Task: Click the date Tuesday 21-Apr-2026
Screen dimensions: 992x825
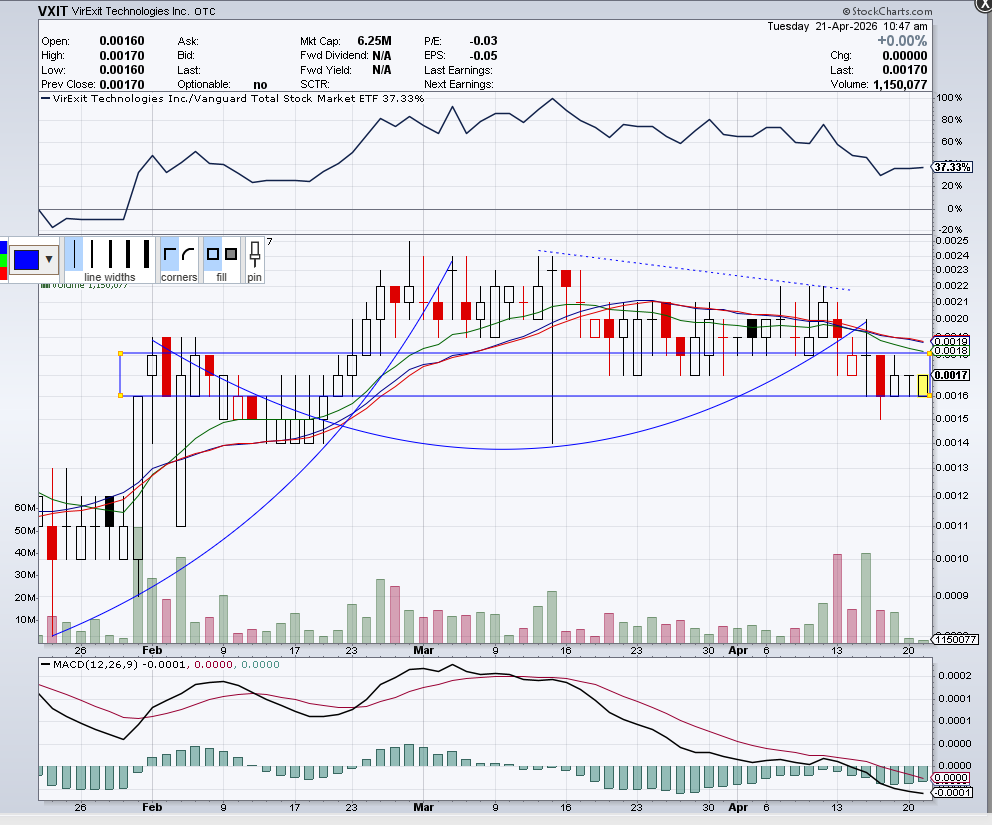Action: tap(822, 27)
